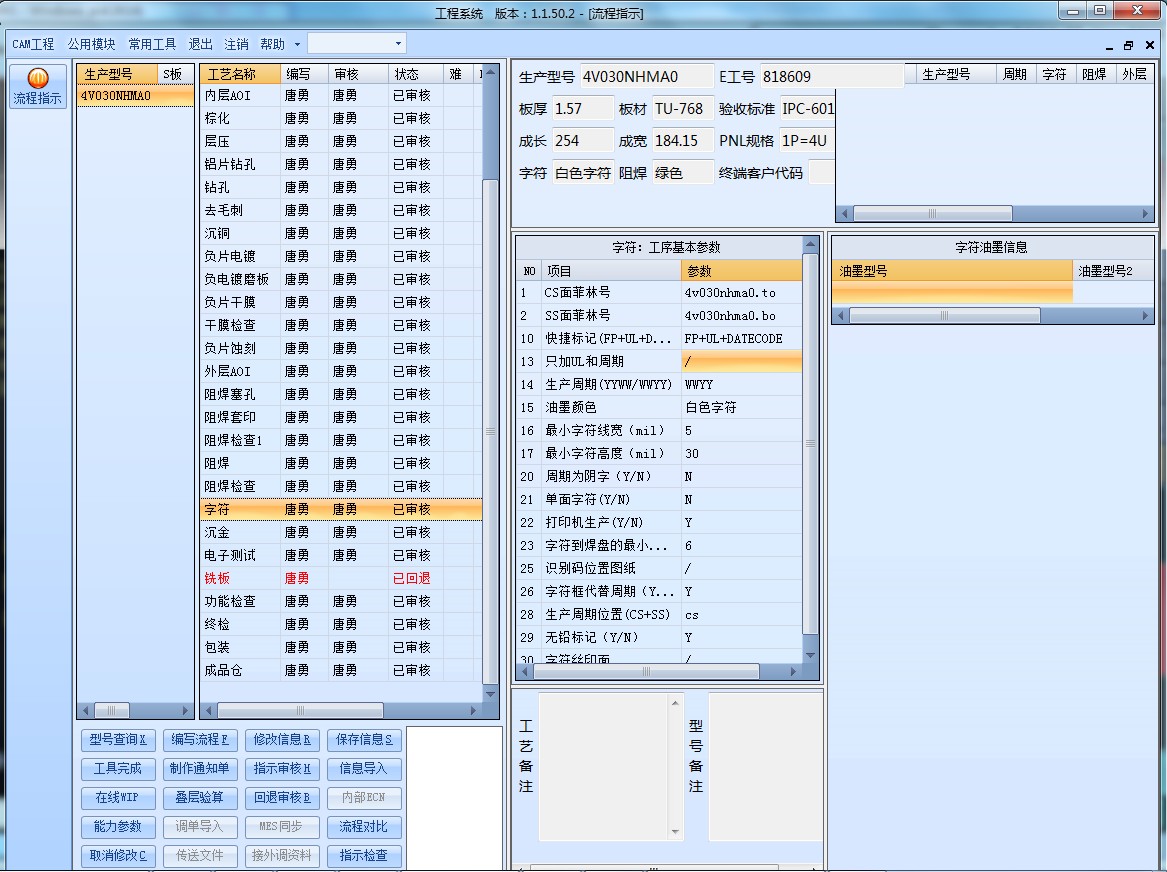Click the 生产型号 input field
Image resolution: width=1167 pixels, height=872 pixels.
(646, 77)
